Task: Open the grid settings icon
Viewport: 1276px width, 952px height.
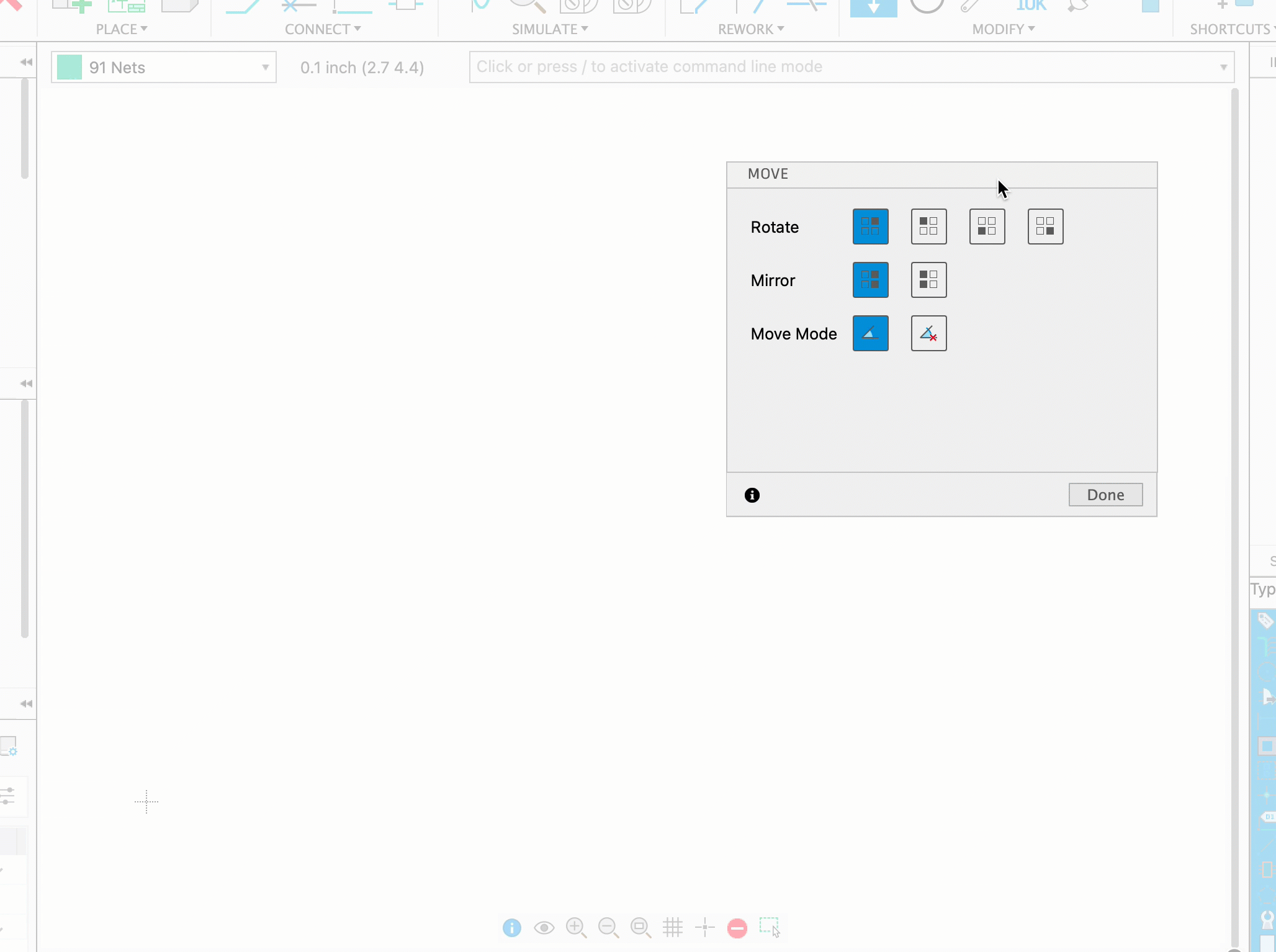Action: (673, 928)
